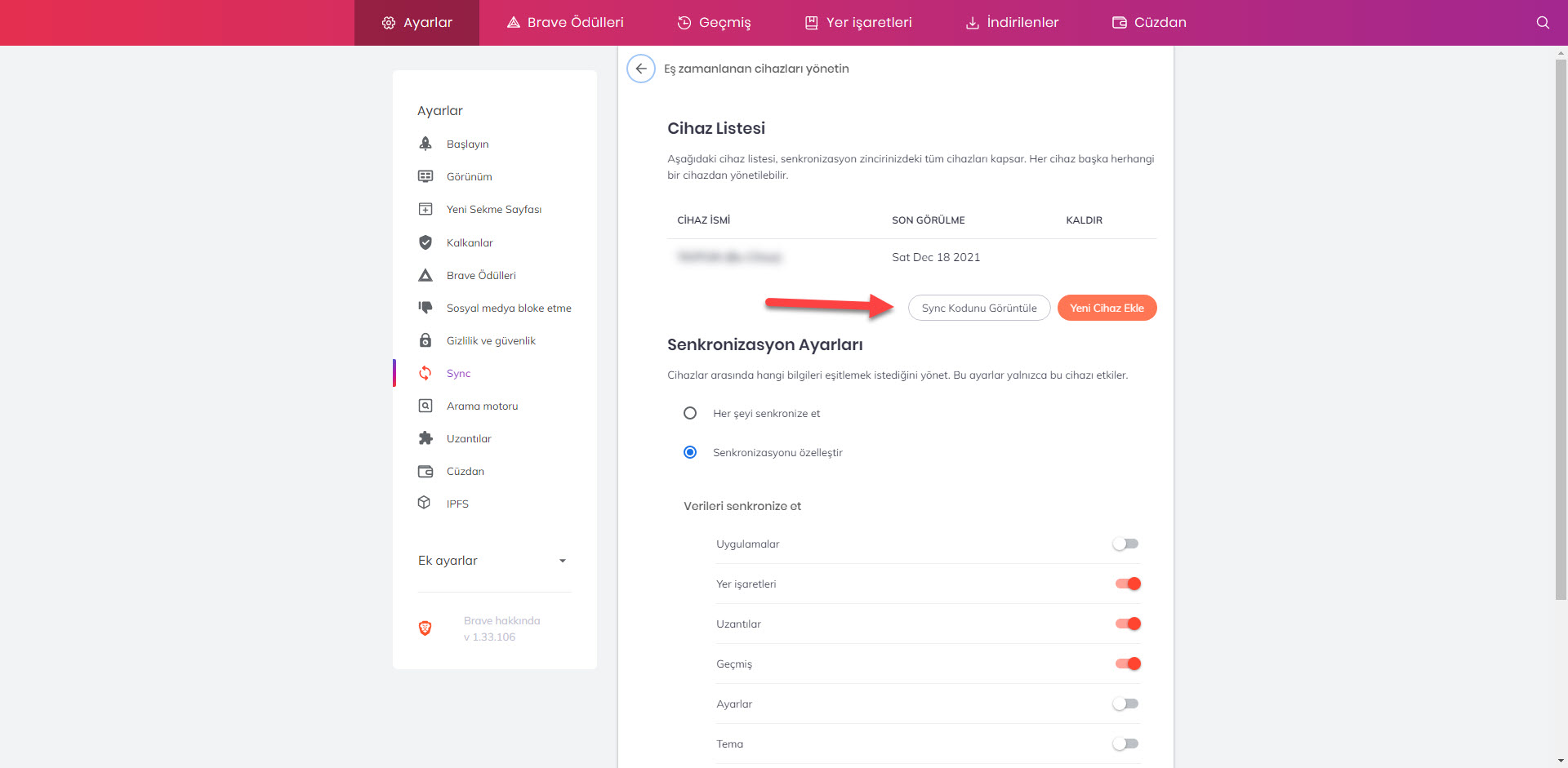Open Arama motoru settings in sidebar

pos(482,406)
